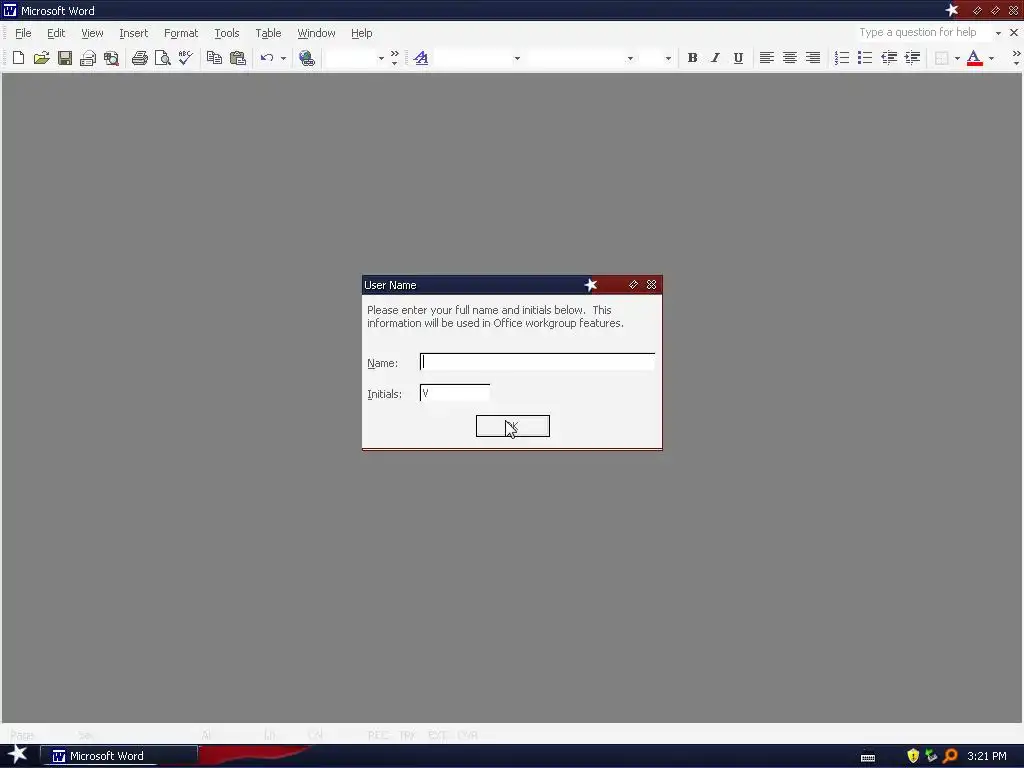The width and height of the screenshot is (1024, 768).
Task: Run Spelling and Grammar check
Action: point(185,58)
